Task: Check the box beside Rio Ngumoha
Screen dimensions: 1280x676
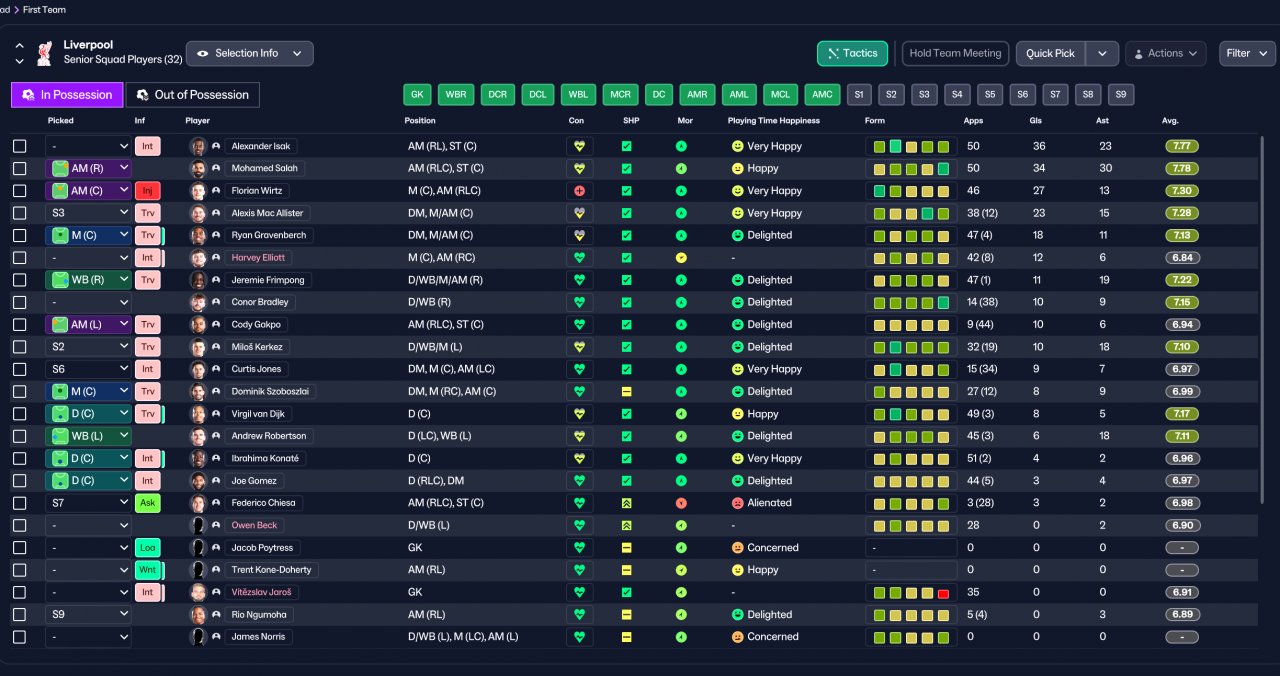Action: click(x=20, y=615)
